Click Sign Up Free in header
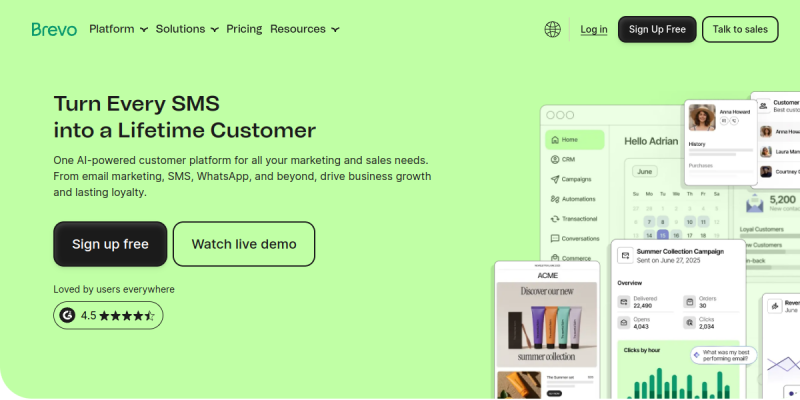 [657, 30]
